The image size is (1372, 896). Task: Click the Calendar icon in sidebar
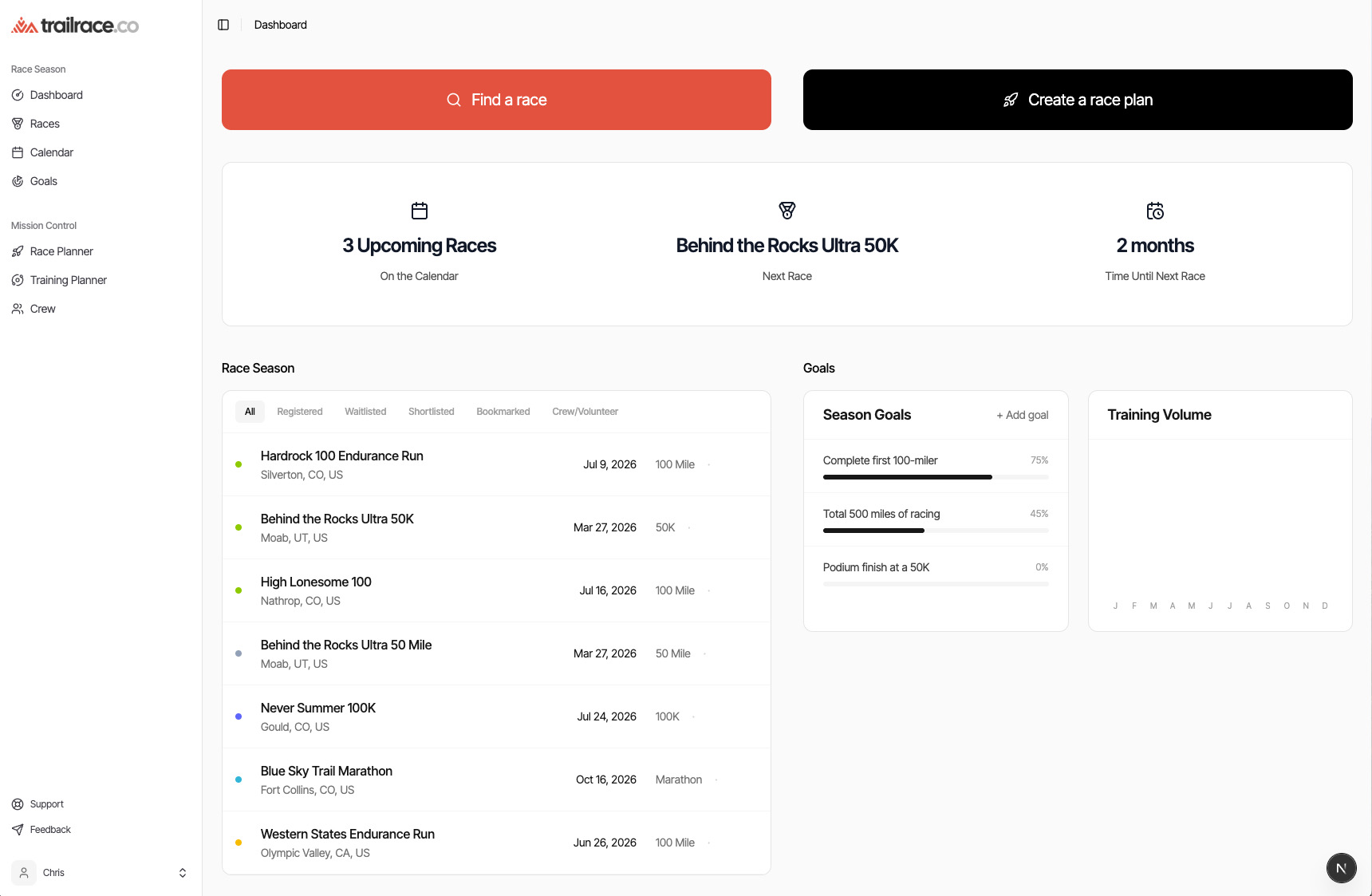tap(18, 152)
